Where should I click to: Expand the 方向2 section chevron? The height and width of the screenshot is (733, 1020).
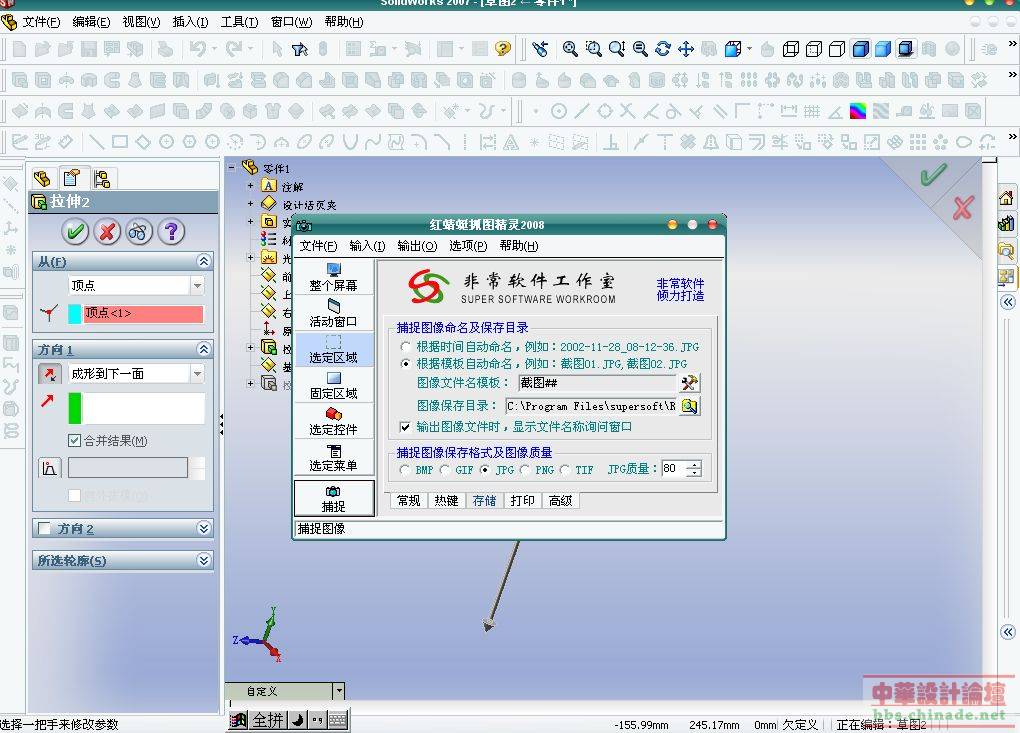click(204, 528)
